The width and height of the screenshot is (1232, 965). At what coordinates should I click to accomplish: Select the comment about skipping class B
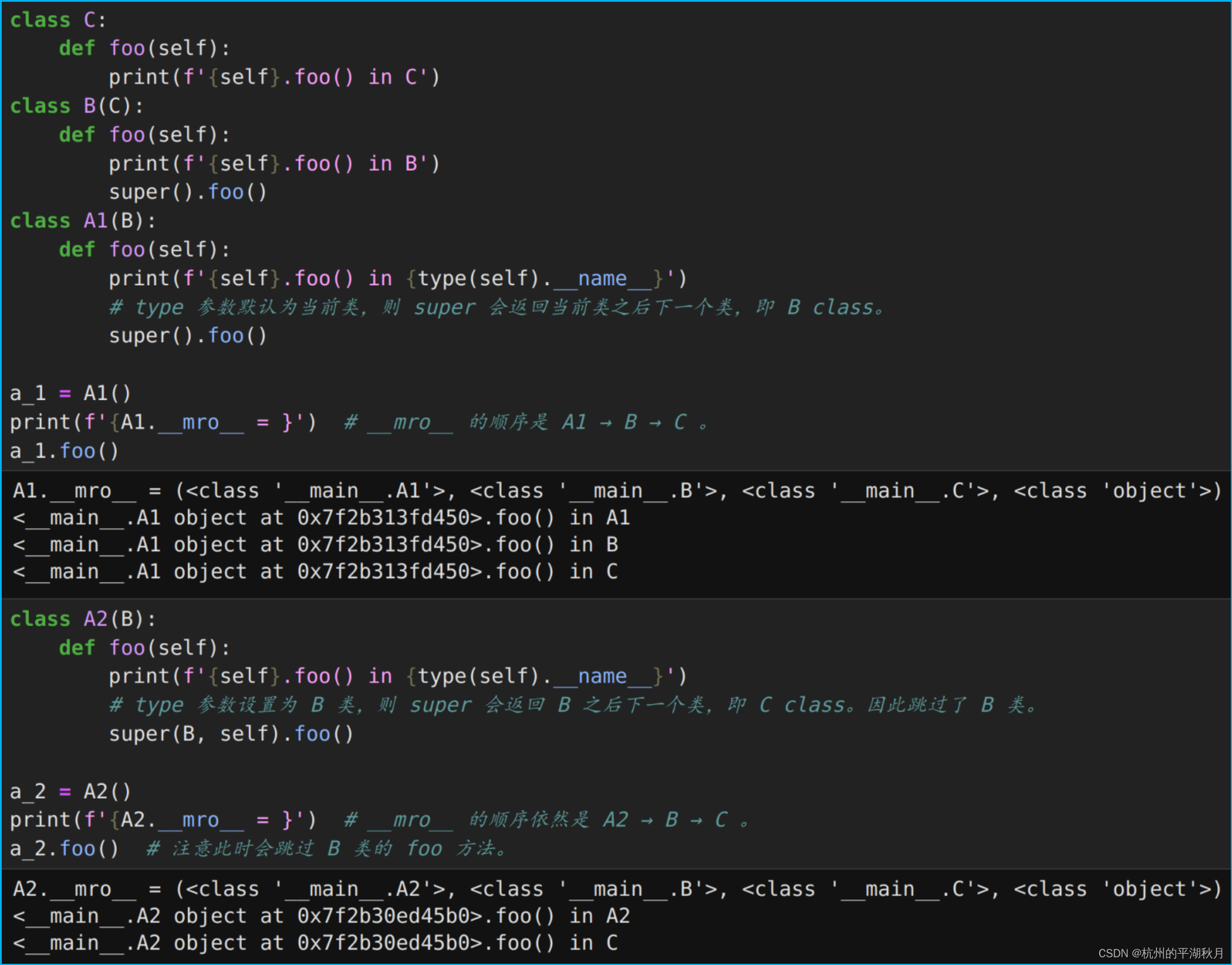pyautogui.click(x=572, y=704)
